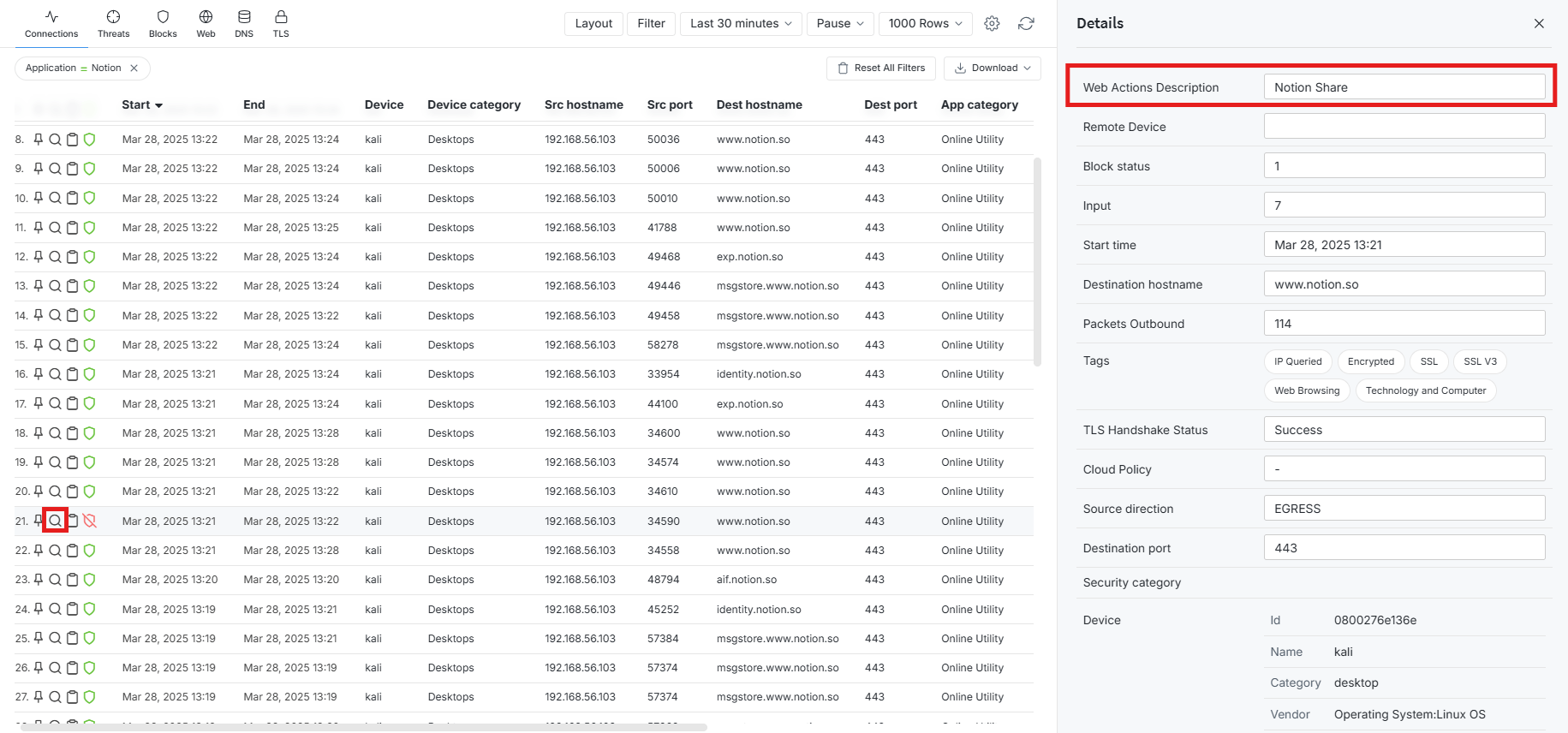Open details magnifier for row 26
Screen dimensions: 1568x733
[55, 667]
